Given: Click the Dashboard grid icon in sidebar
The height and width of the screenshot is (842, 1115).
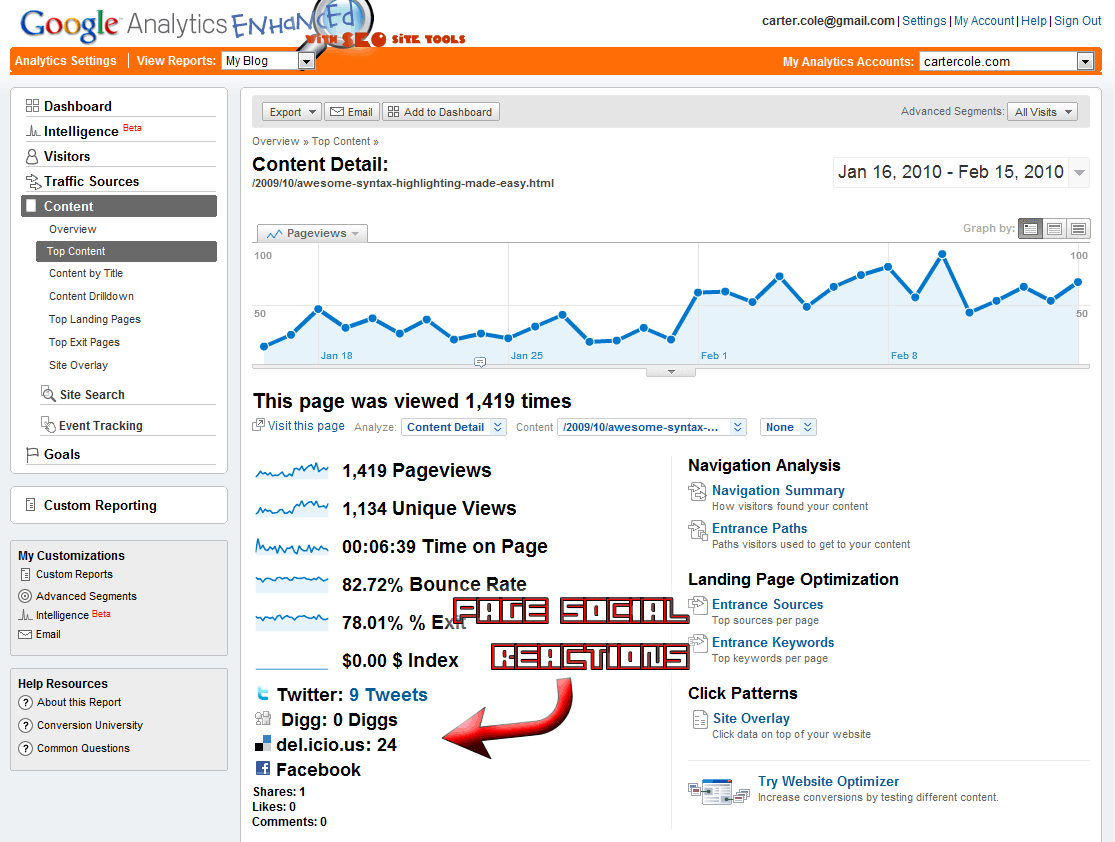Looking at the screenshot, I should [x=32, y=106].
